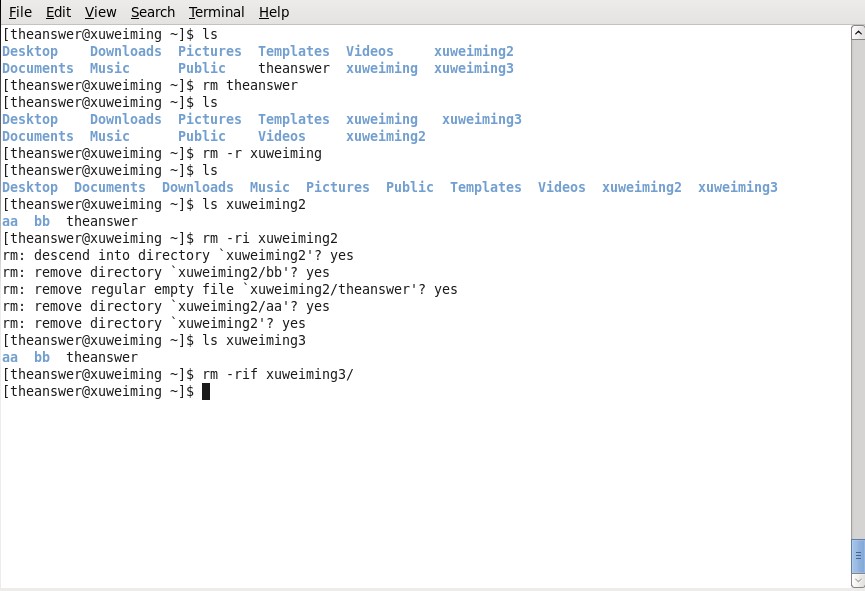Image resolution: width=865 pixels, height=591 pixels.
Task: Click the 'rm -r xuweiming' command line
Action: (162, 153)
